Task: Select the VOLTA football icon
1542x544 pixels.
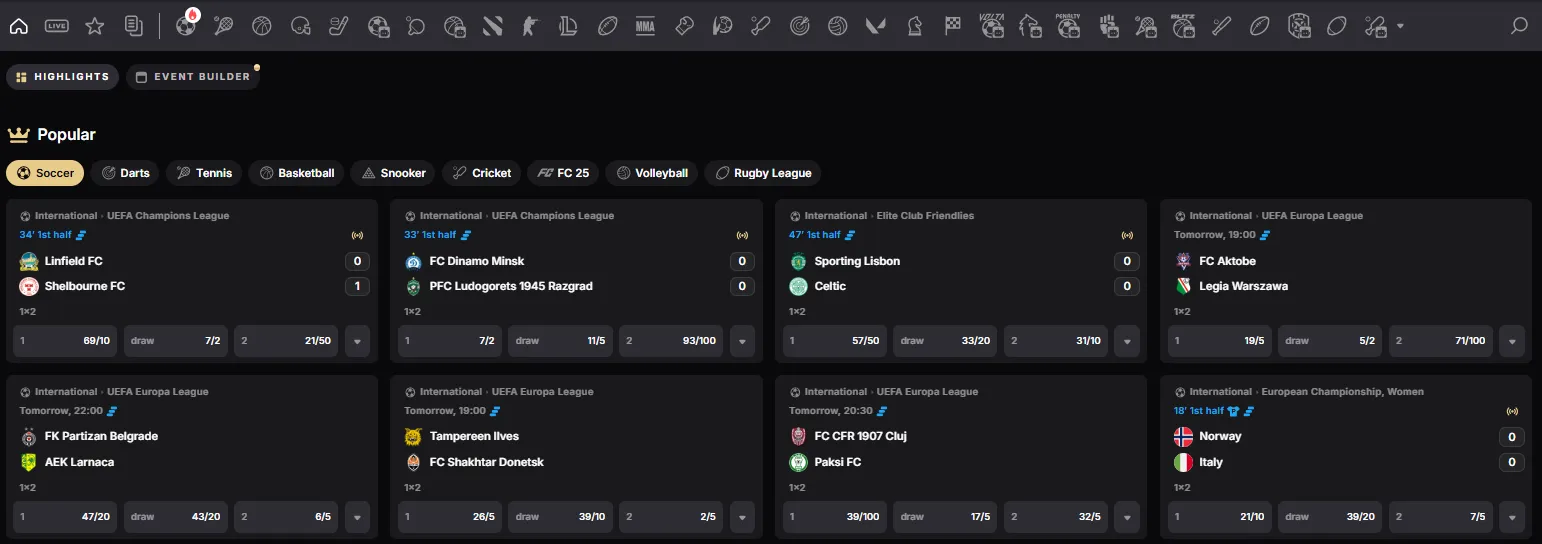Action: pyautogui.click(x=991, y=26)
